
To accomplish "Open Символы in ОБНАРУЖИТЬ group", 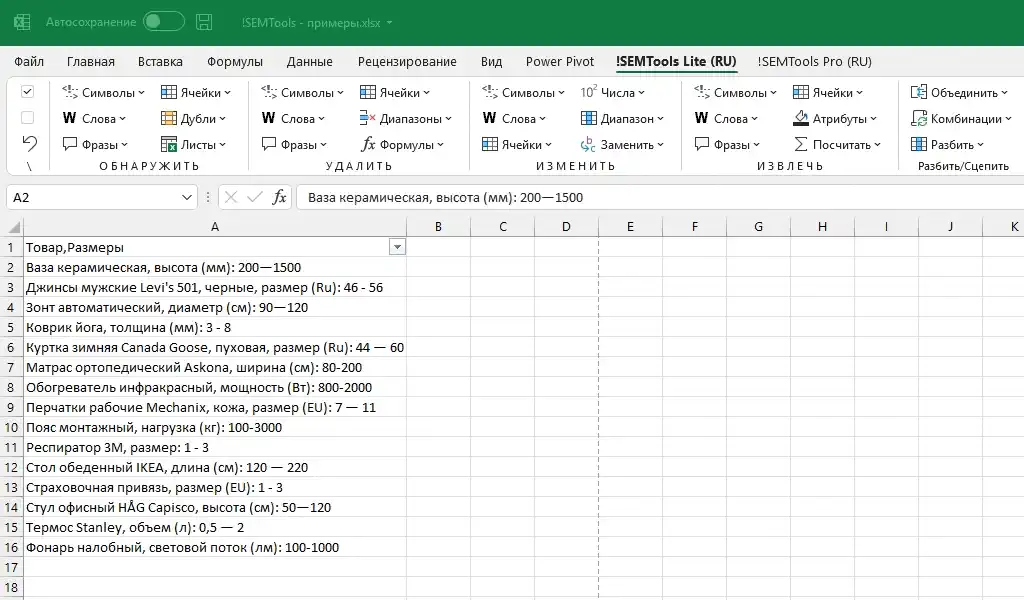I will tap(103, 93).
